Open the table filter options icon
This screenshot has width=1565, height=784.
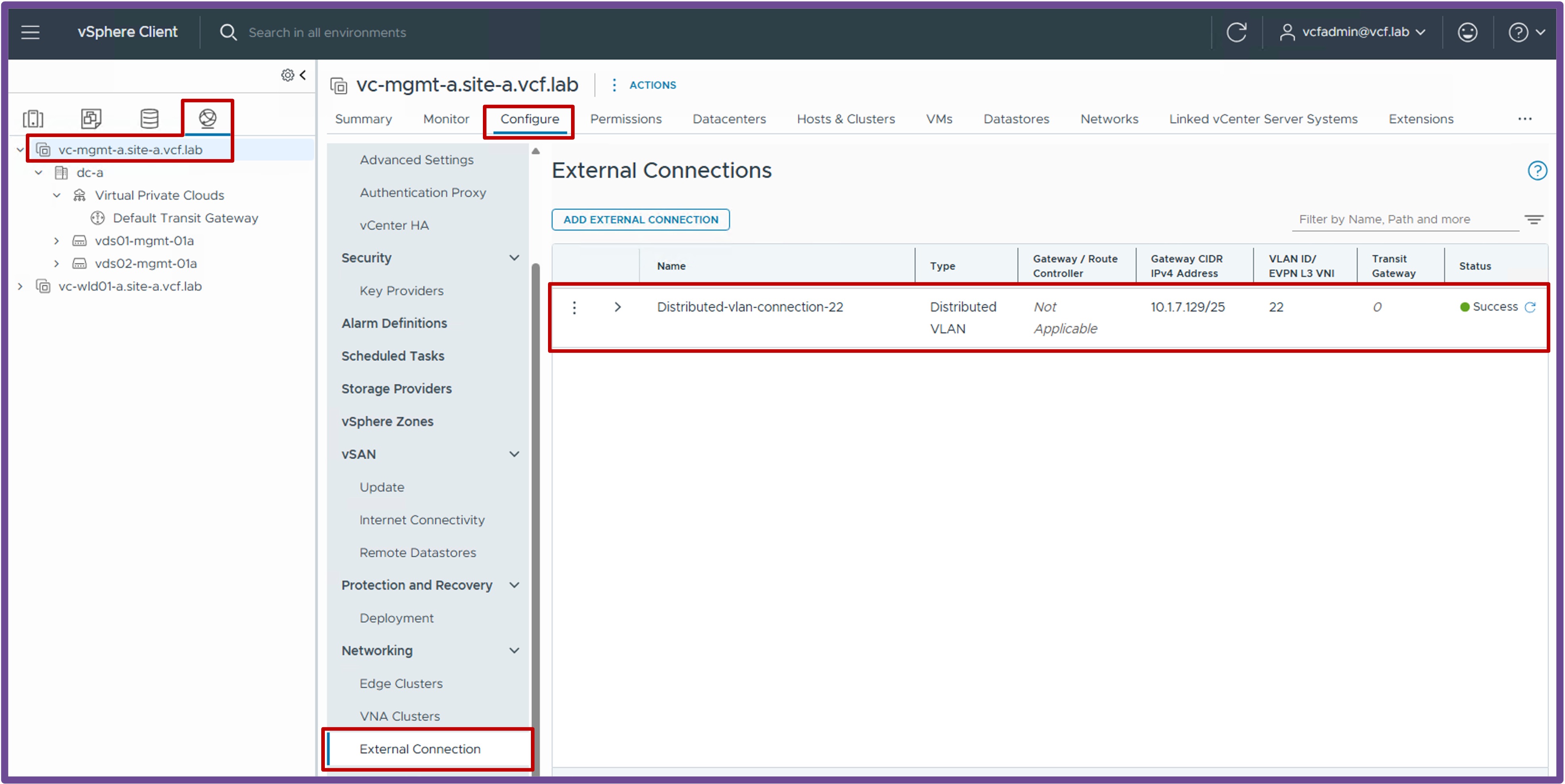[x=1534, y=219]
